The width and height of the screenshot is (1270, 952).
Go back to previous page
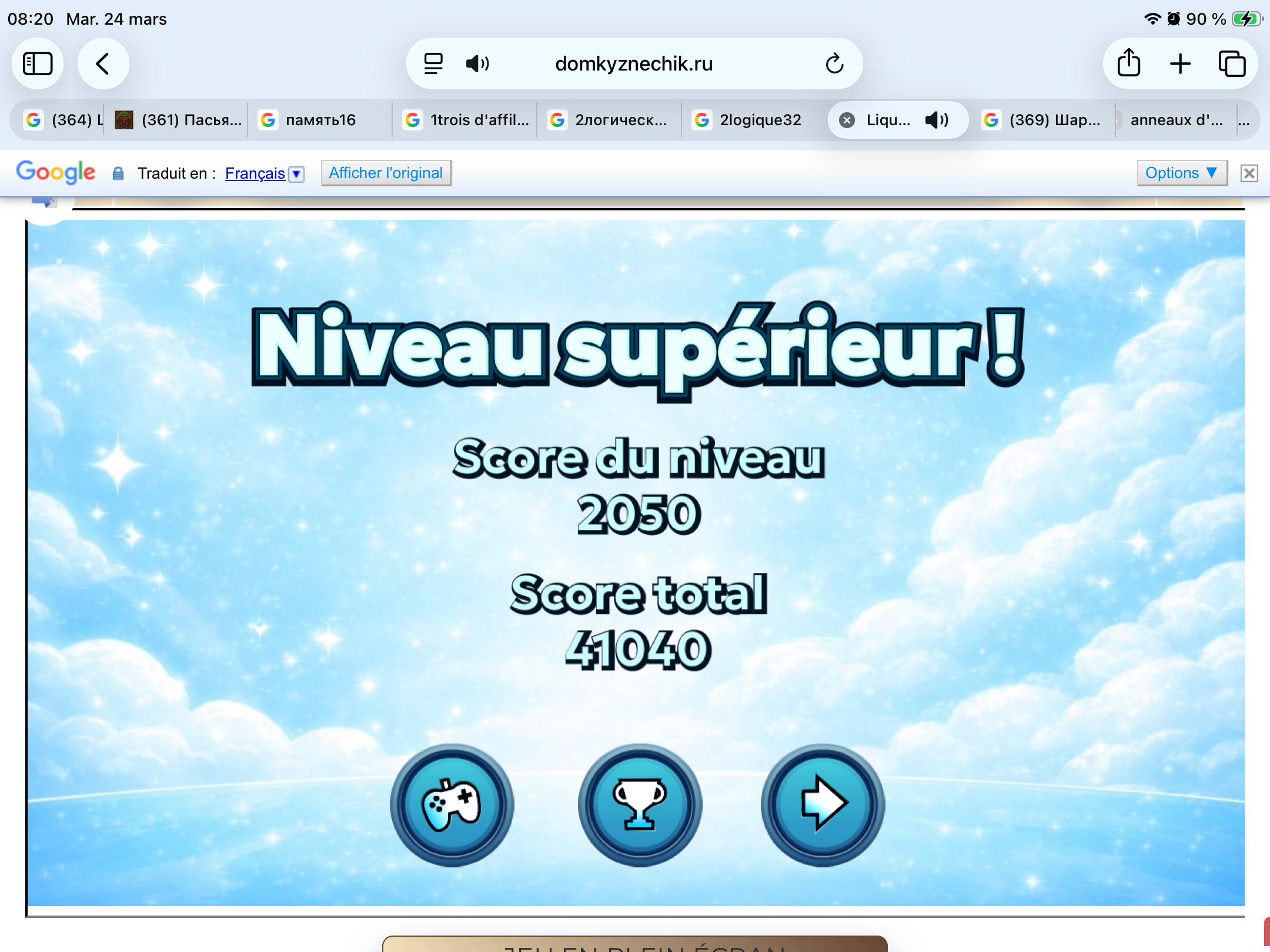[103, 63]
